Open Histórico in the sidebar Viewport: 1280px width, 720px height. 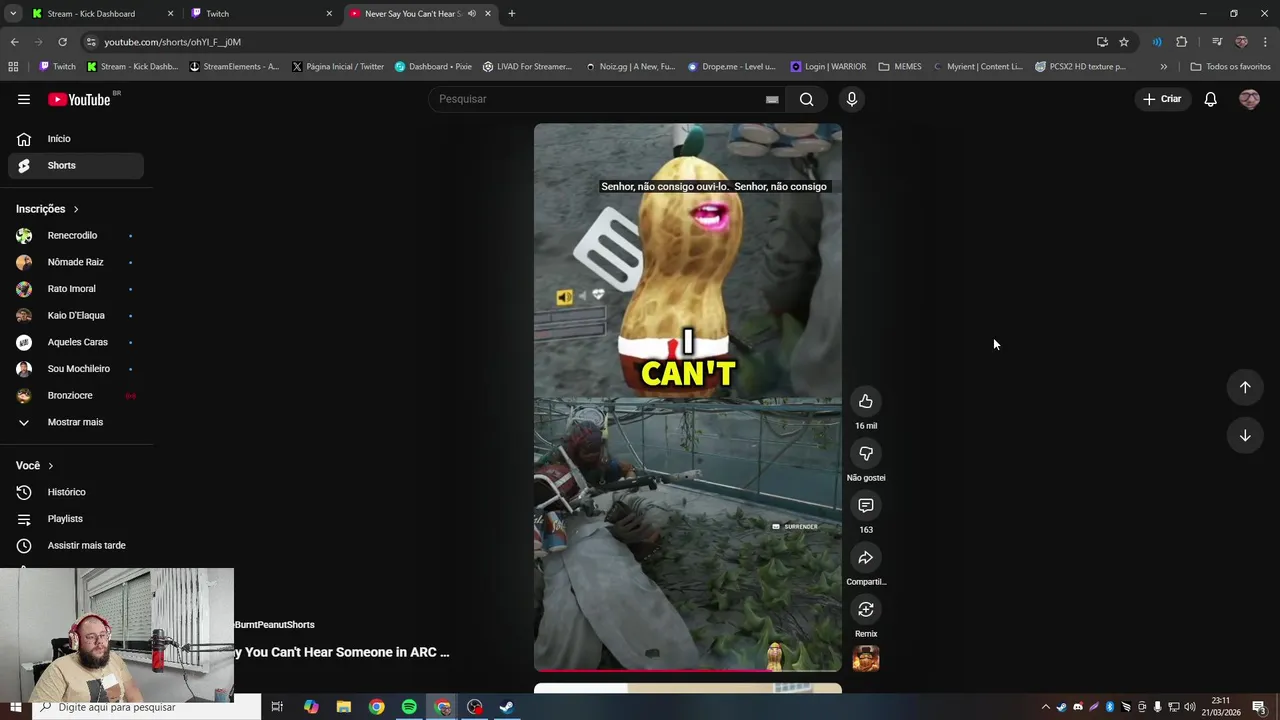[x=76, y=492]
